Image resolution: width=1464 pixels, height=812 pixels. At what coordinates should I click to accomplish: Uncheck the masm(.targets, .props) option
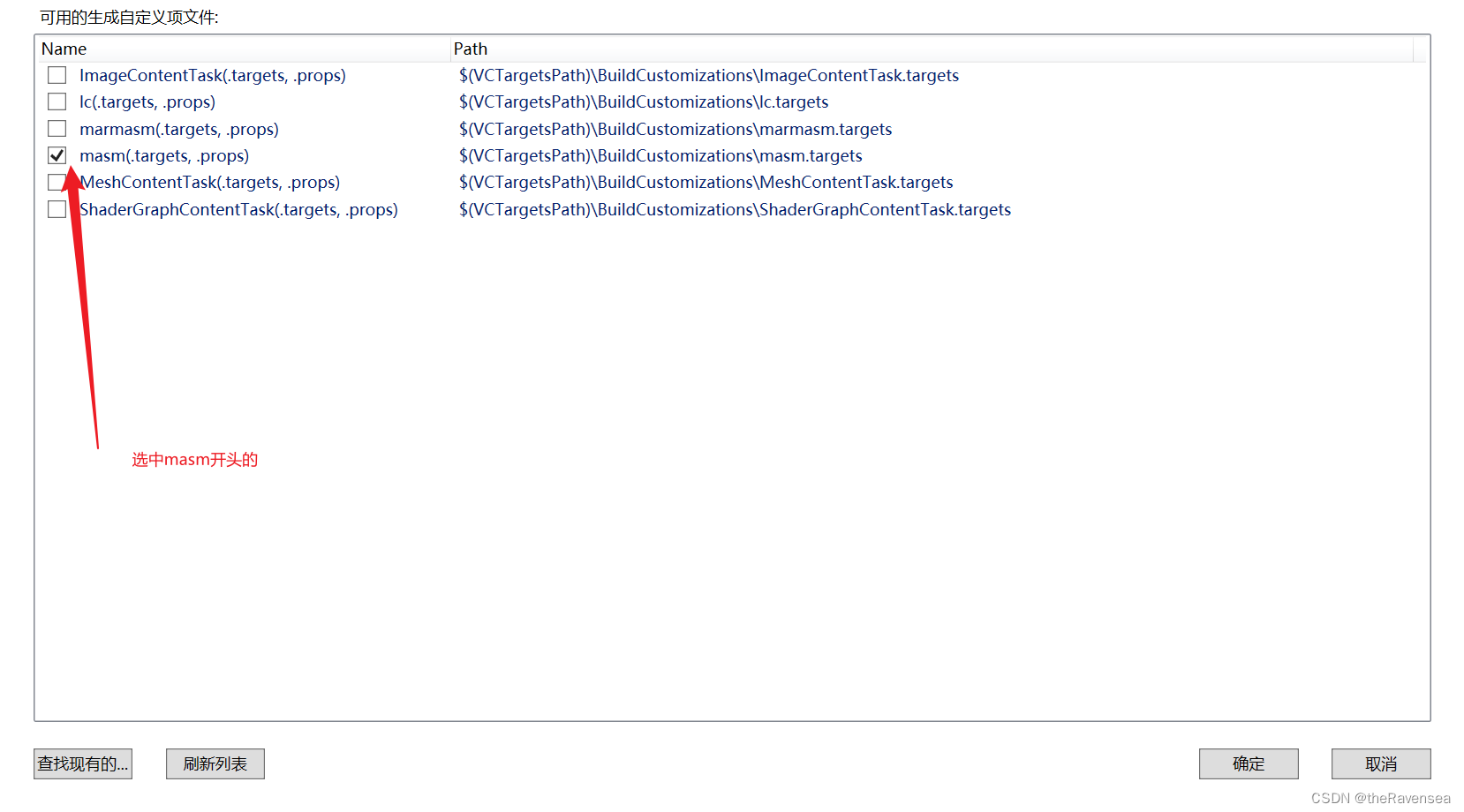tap(57, 155)
